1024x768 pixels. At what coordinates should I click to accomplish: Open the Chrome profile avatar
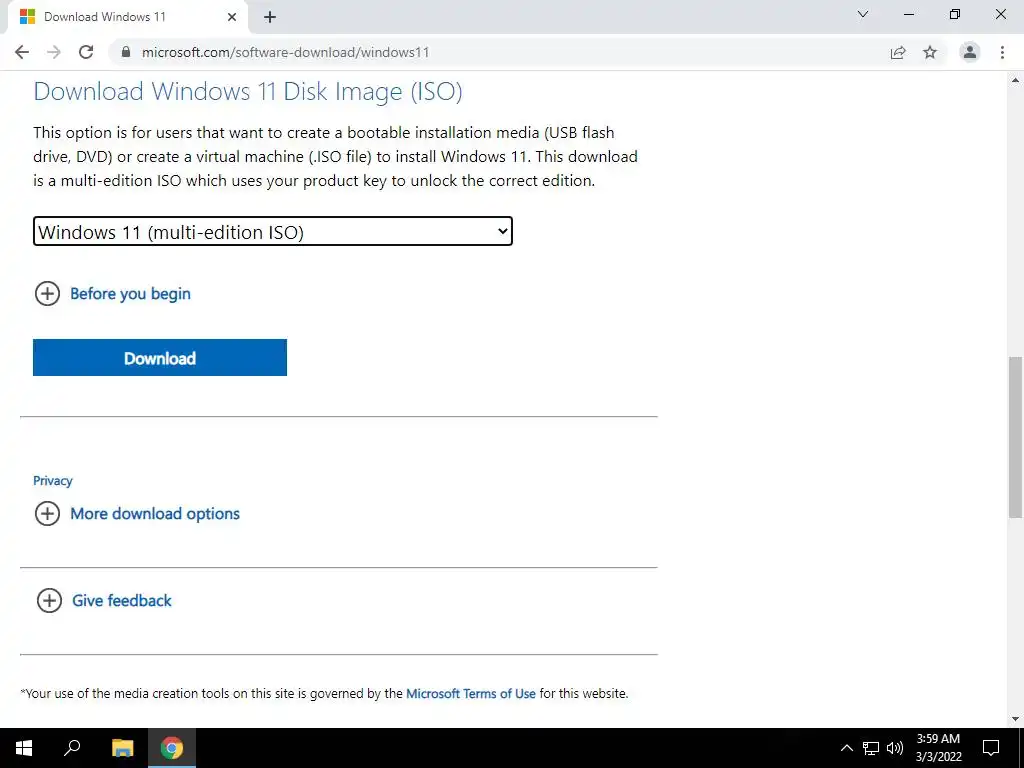coord(970,52)
